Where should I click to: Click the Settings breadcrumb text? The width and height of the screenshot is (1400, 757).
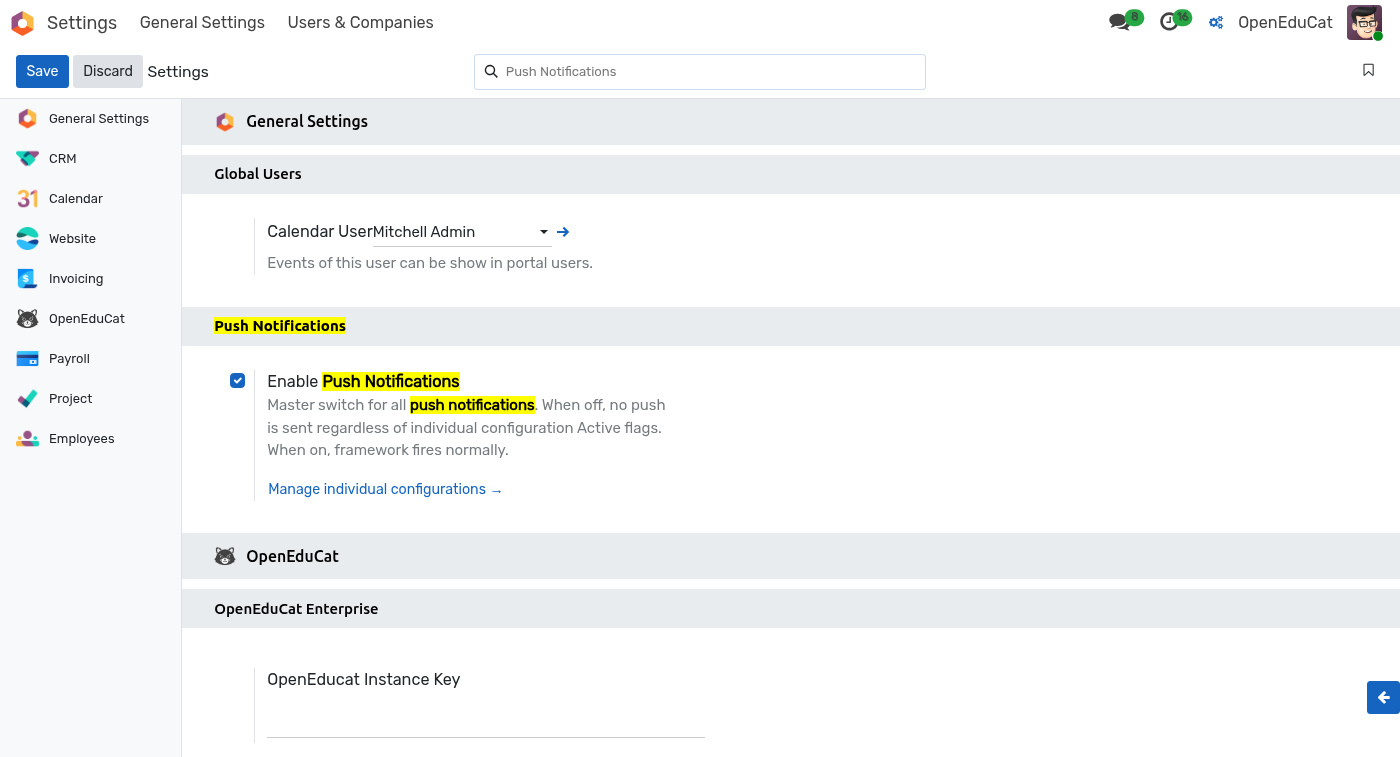tap(178, 72)
